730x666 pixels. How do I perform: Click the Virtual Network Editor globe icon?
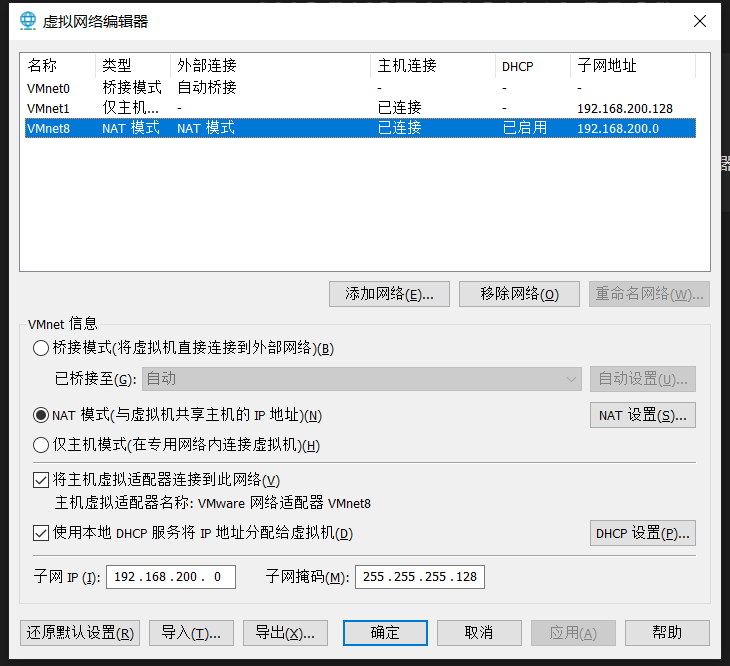(x=28, y=21)
